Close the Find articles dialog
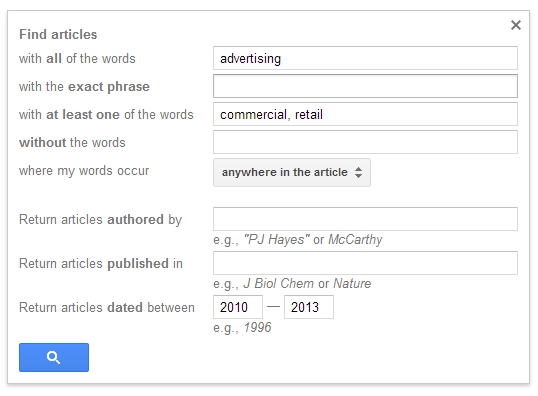This screenshot has height=396, width=538. point(516,25)
